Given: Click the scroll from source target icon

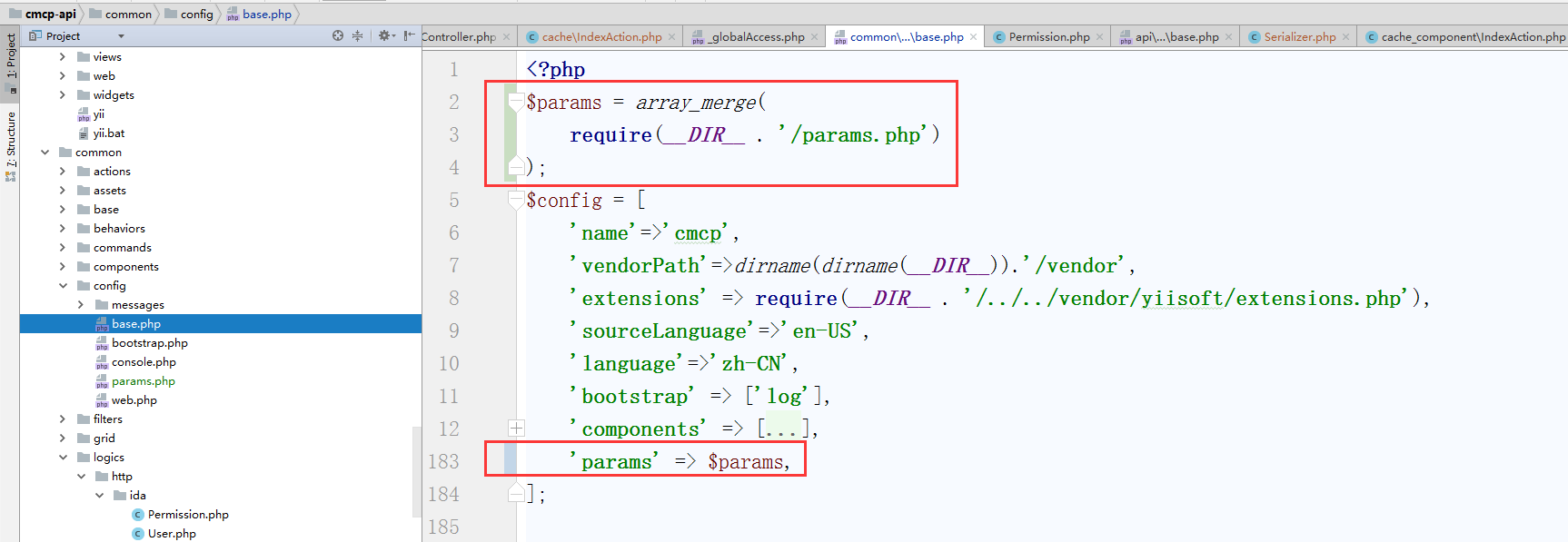Looking at the screenshot, I should coord(338,36).
